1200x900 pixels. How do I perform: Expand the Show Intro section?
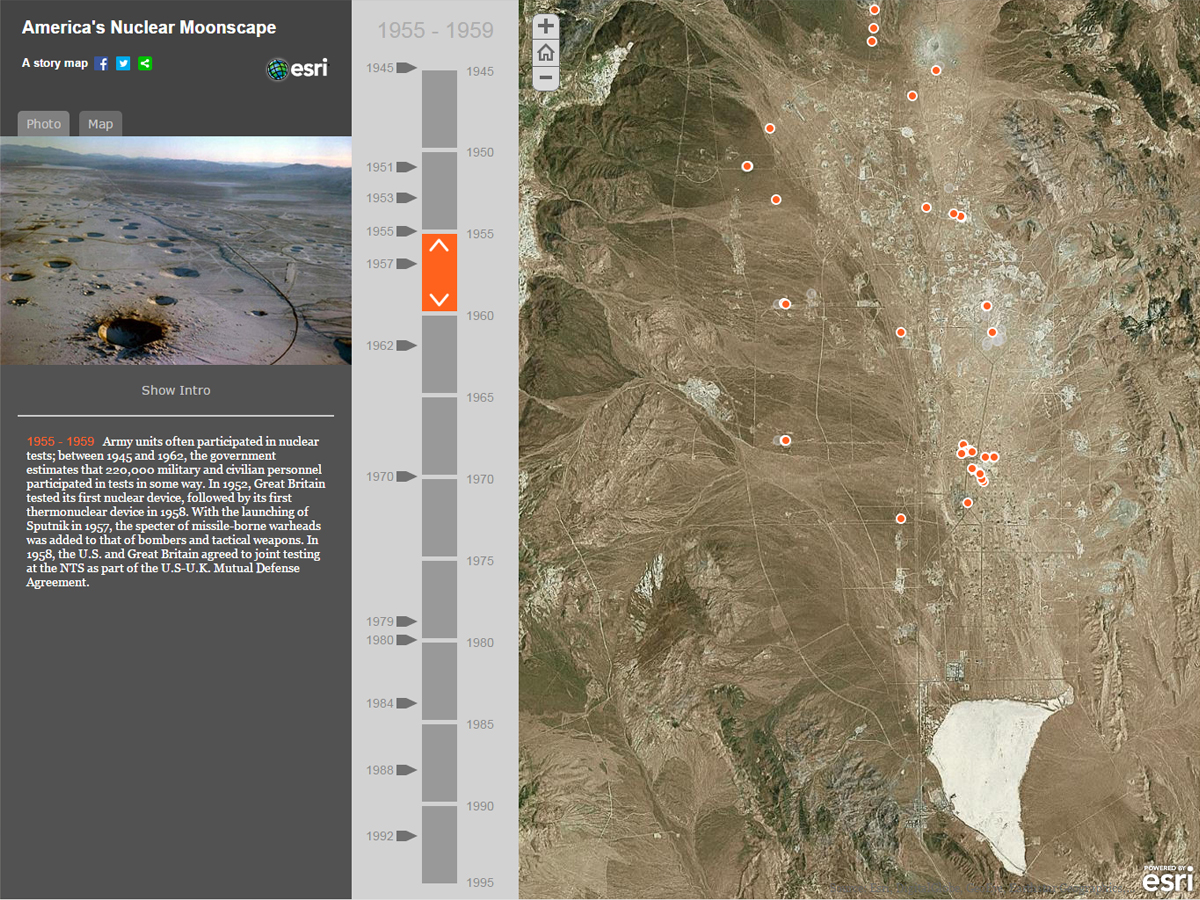[x=176, y=390]
